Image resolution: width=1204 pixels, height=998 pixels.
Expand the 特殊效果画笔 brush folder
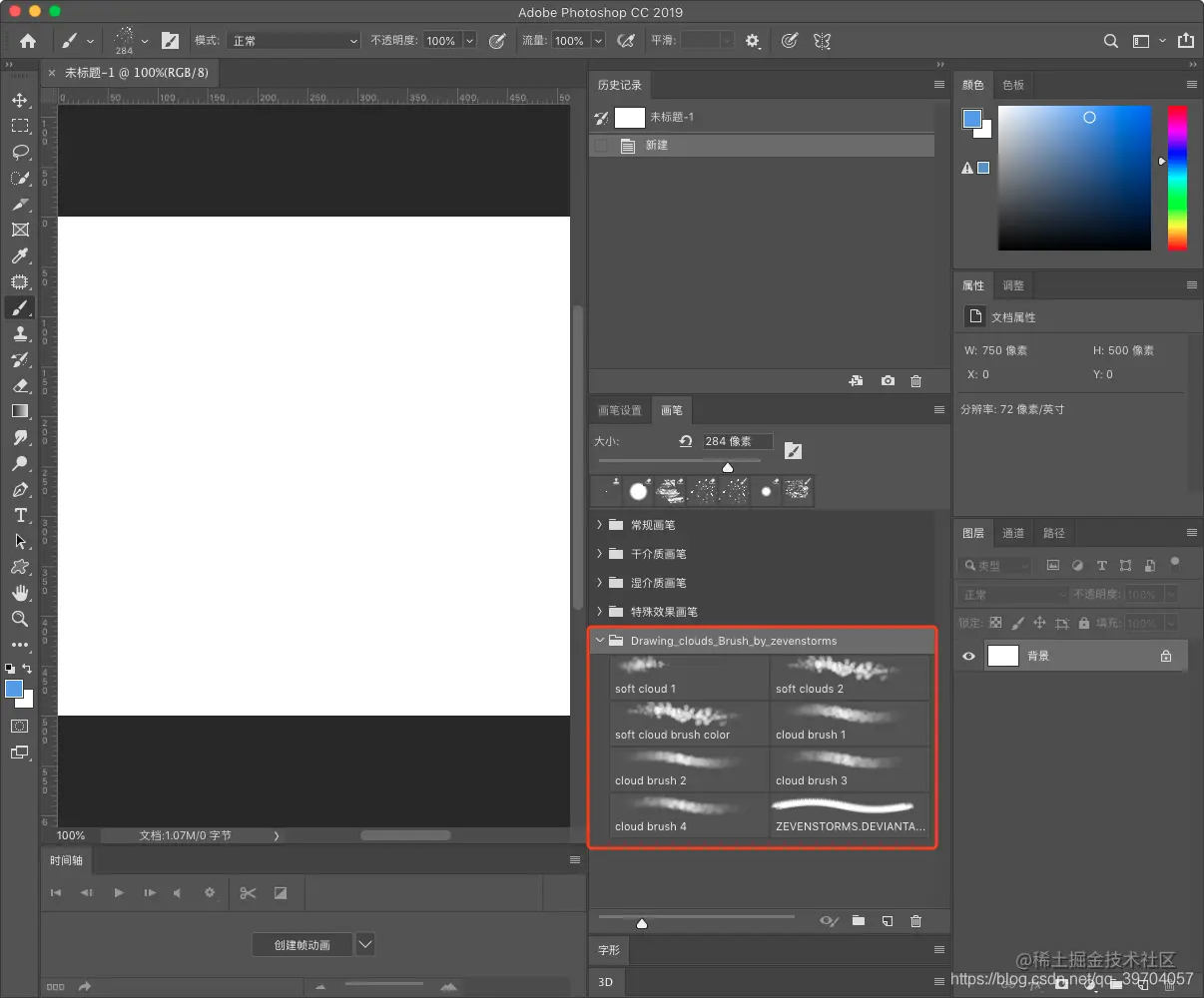coord(600,612)
